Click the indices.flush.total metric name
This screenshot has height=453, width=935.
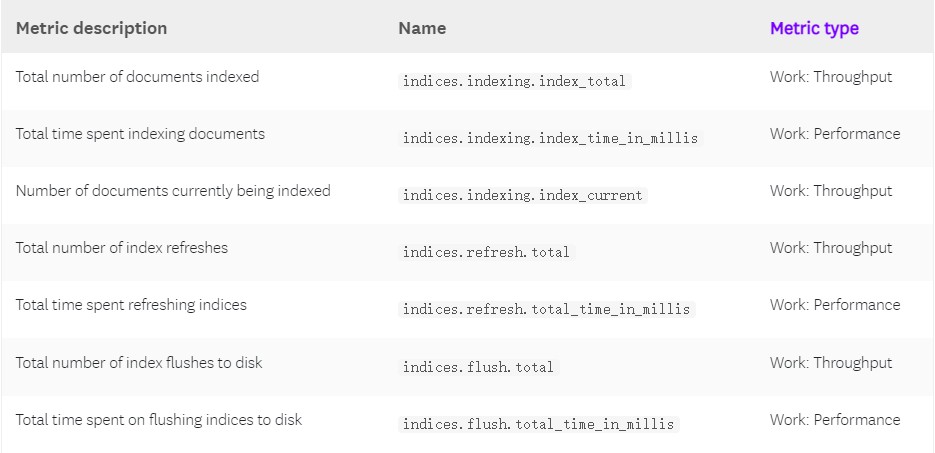point(478,367)
